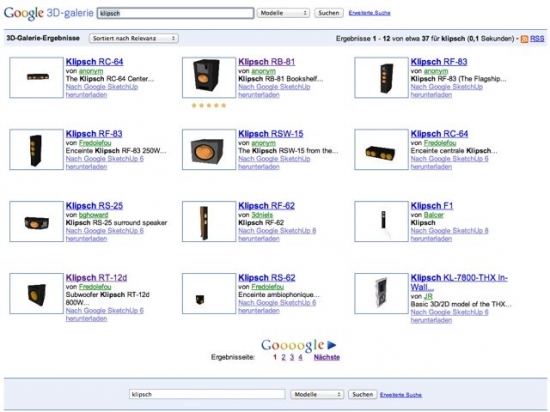The image size is (550, 412).
Task: Click the Klipsch RSW-15 subwoofer thumbnail
Action: point(209,149)
